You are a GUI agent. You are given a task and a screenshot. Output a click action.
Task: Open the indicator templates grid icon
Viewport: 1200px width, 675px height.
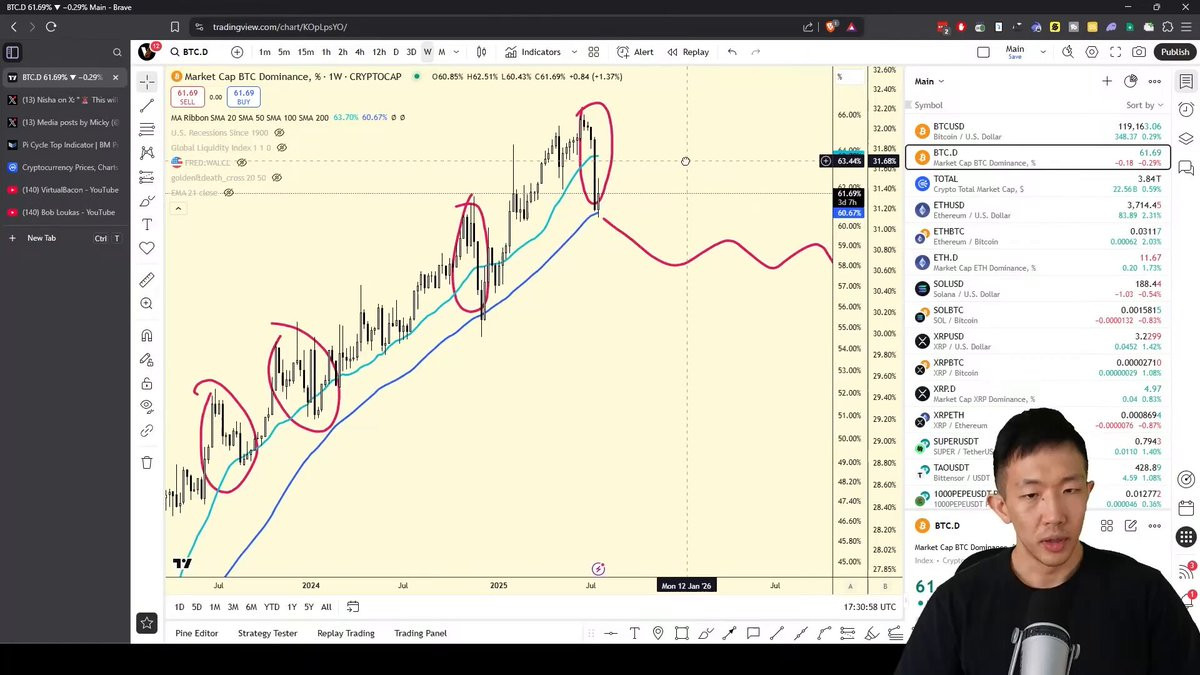click(x=593, y=52)
